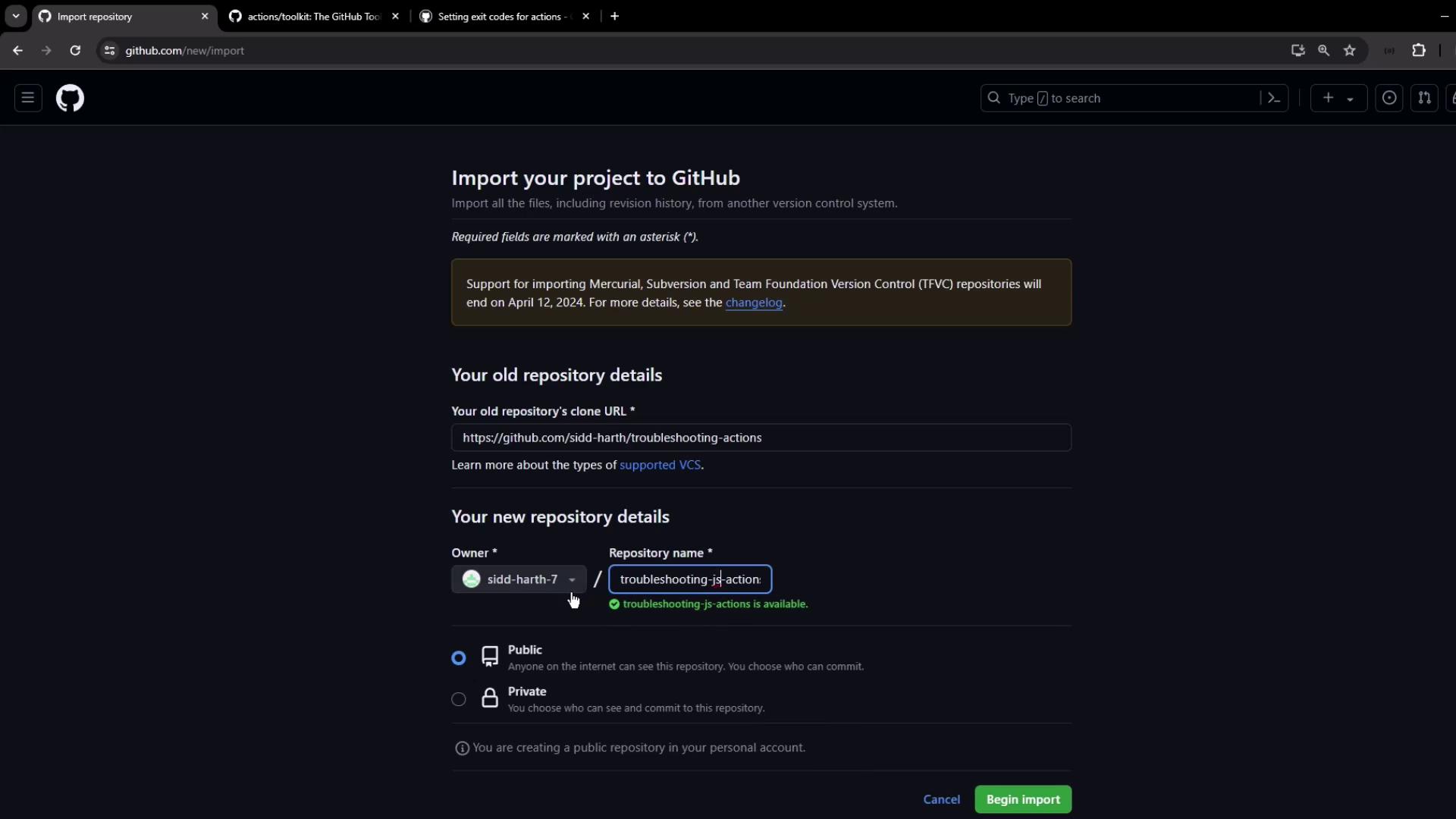Select the Private visibility radio button
The height and width of the screenshot is (819, 1456).
click(459, 699)
